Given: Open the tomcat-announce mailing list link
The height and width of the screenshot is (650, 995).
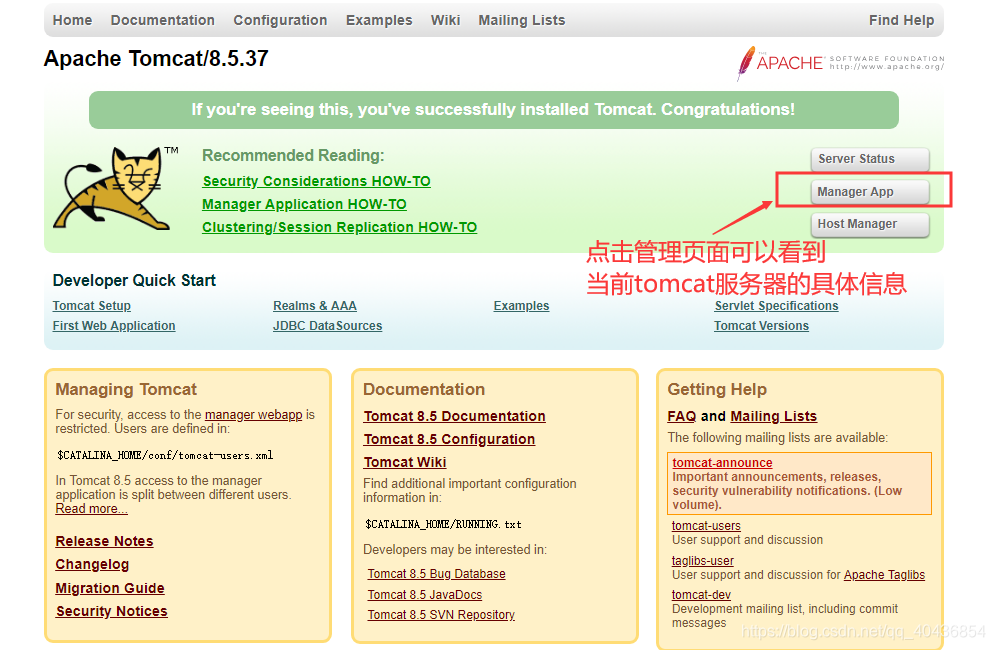Looking at the screenshot, I should [x=722, y=463].
